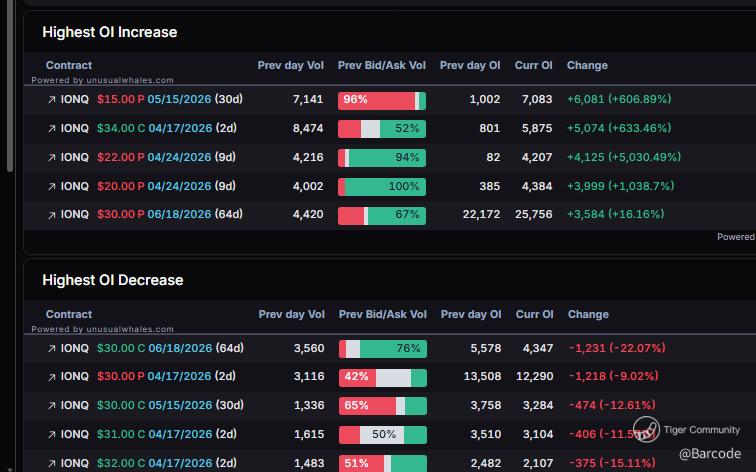
Task: Click the Highest OI Decrease heading
Action: (112, 280)
